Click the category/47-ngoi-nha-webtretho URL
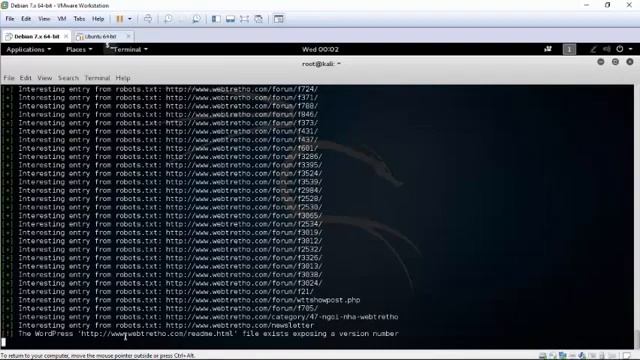Image resolution: width=640 pixels, height=360 pixels. tap(282, 317)
